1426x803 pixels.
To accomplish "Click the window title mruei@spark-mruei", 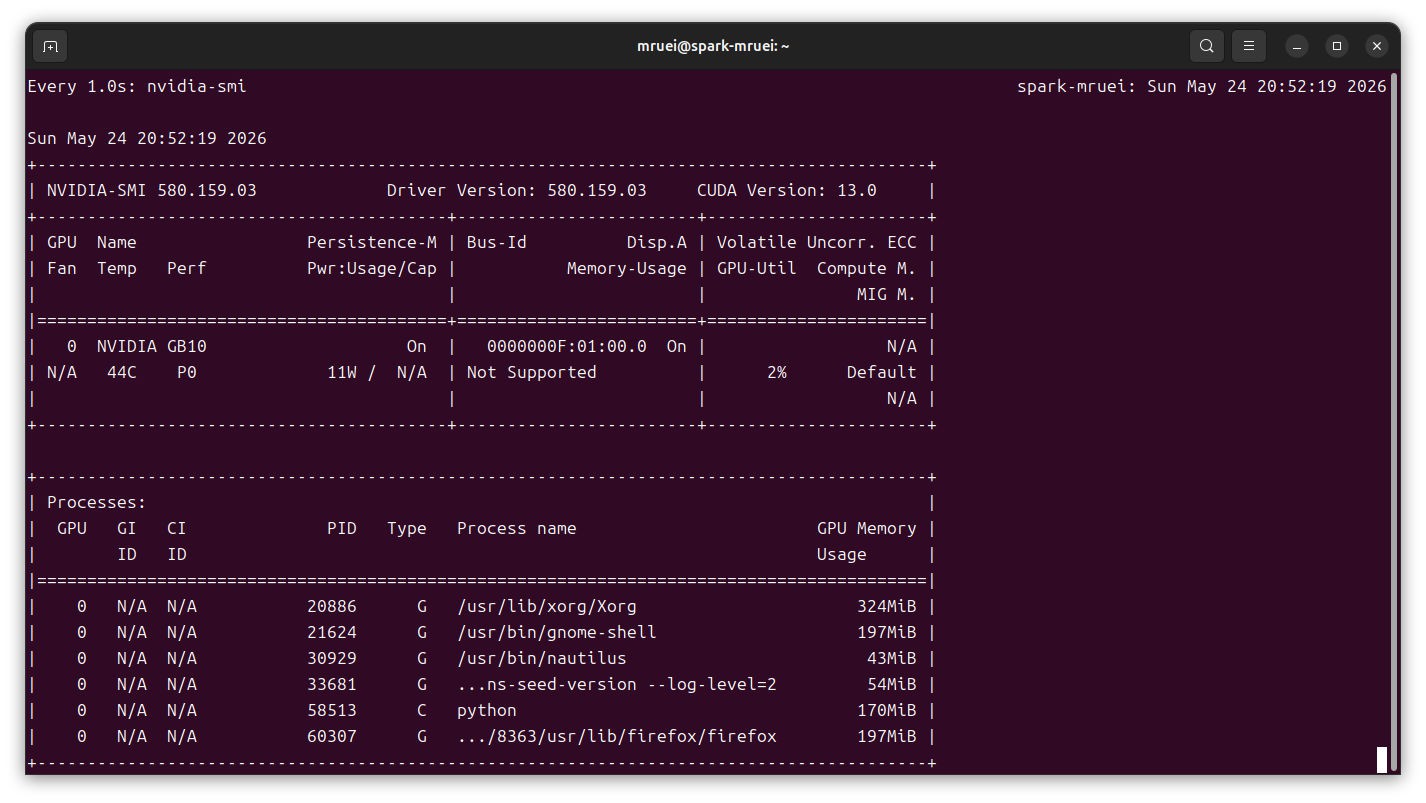I will point(713,46).
